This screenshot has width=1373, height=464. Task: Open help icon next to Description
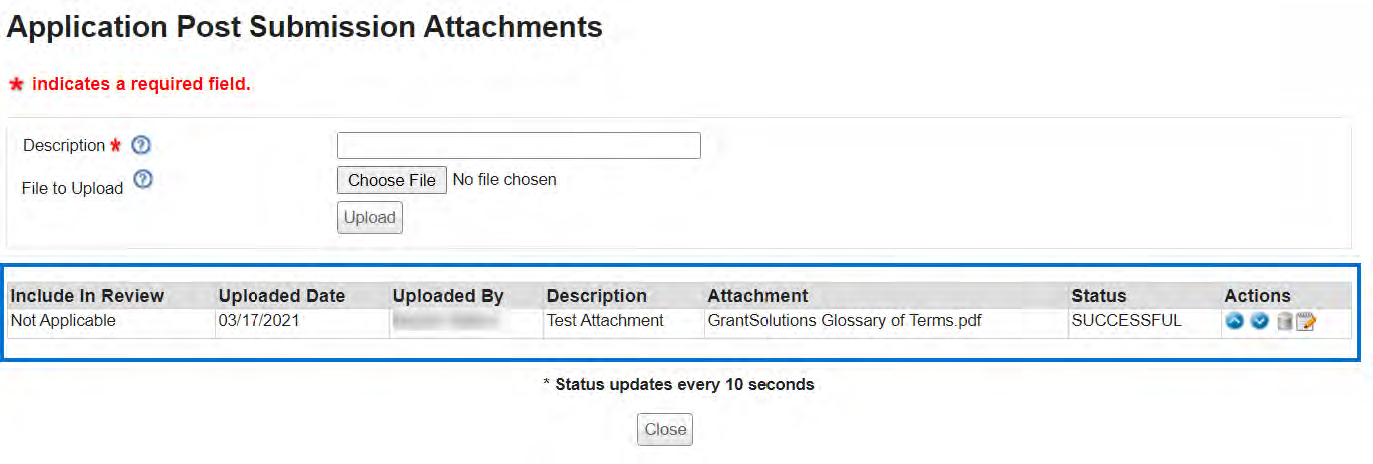[141, 145]
